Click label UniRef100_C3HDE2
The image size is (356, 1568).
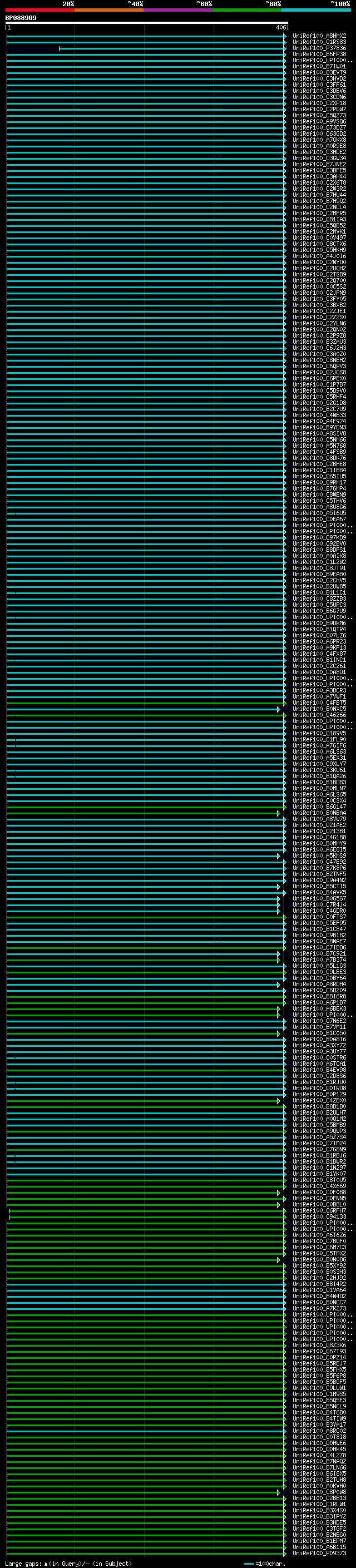[x=319, y=152]
